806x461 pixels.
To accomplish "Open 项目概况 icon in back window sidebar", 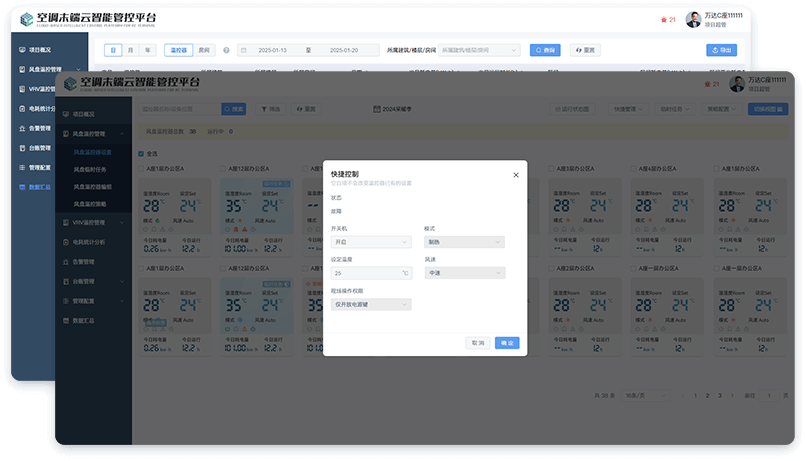I will tap(22, 50).
